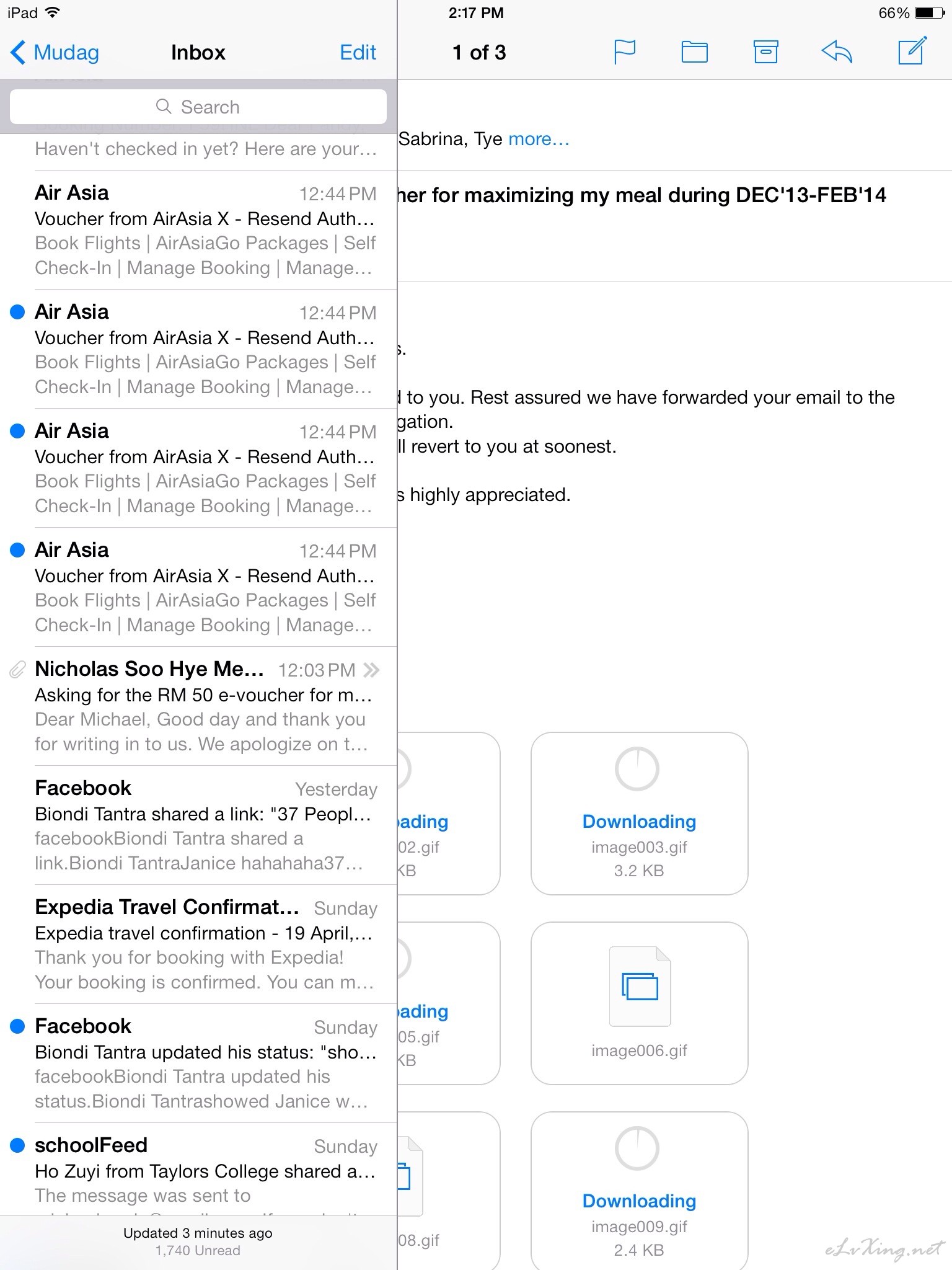Tap the battery indicator in status bar
952x1270 pixels.
click(x=930, y=12)
